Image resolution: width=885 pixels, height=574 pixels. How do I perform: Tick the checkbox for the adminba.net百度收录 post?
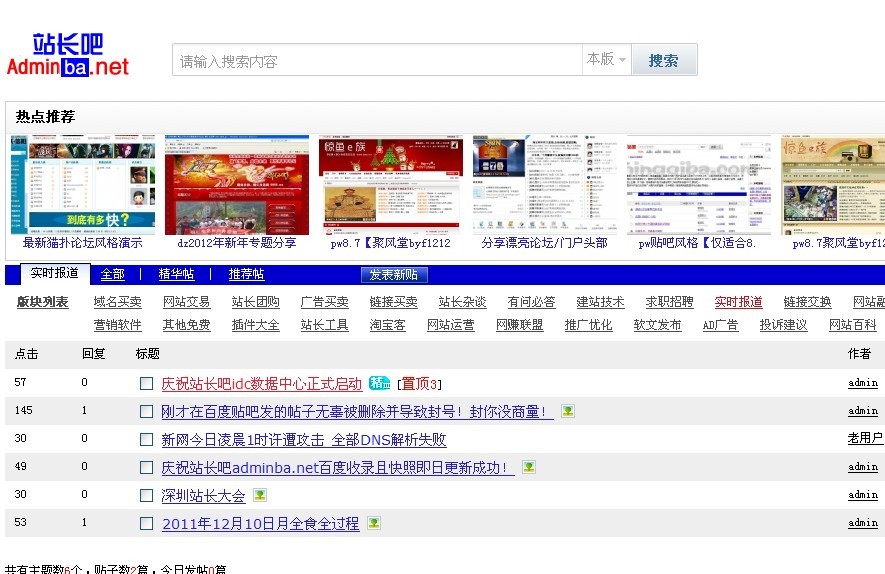click(x=146, y=467)
